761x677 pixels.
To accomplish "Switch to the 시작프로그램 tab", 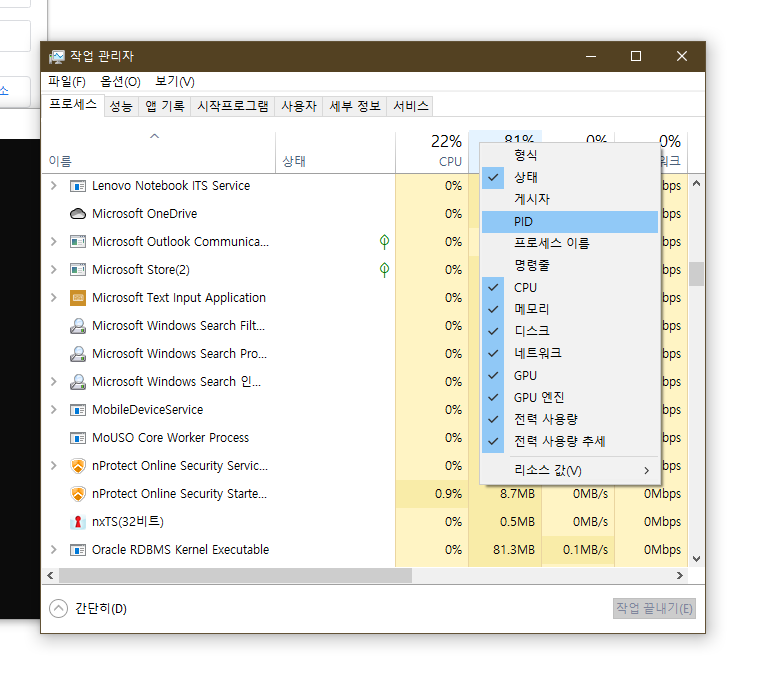I will [232, 106].
